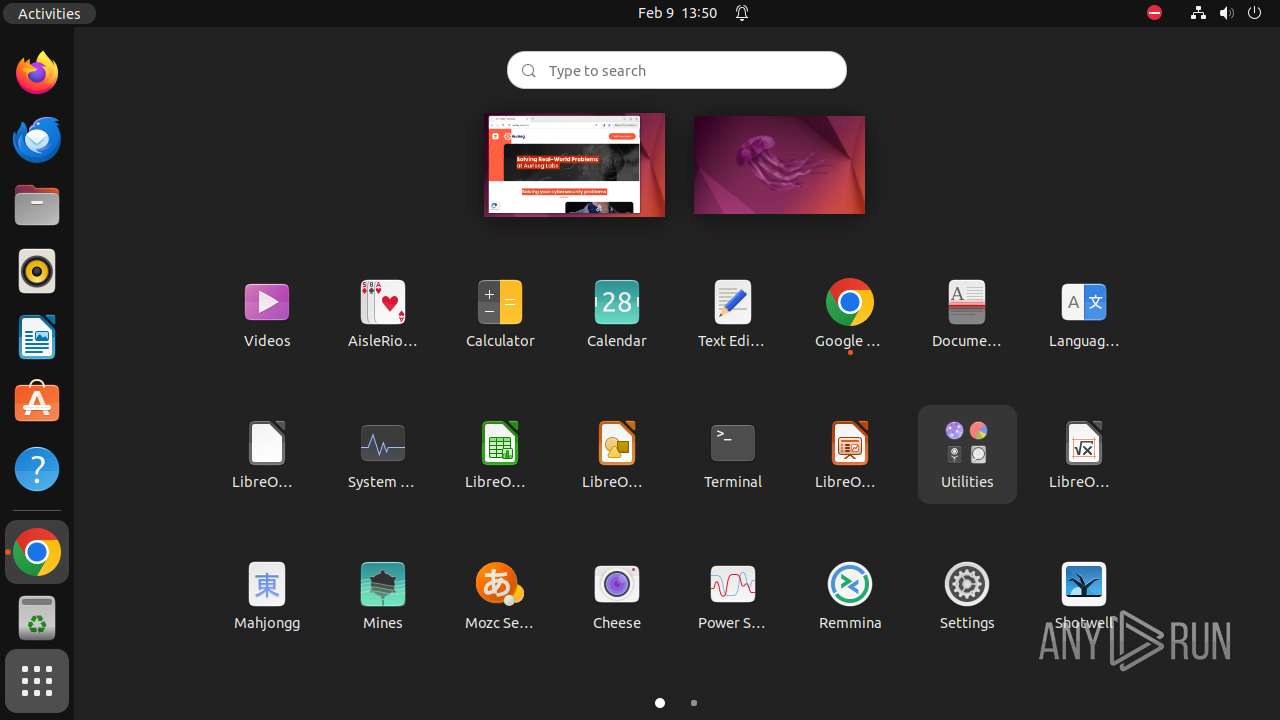Open the power system menu
This screenshot has height=720, width=1280.
pos(1255,13)
